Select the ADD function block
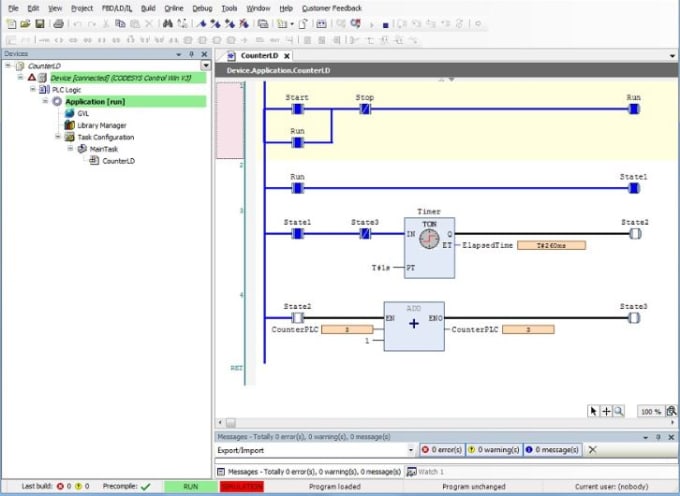This screenshot has height=496, width=680. click(414, 326)
